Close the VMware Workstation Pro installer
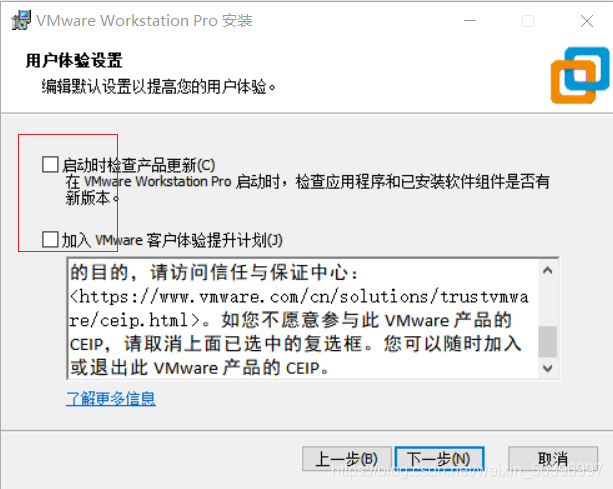The image size is (613, 489). tap(587, 21)
